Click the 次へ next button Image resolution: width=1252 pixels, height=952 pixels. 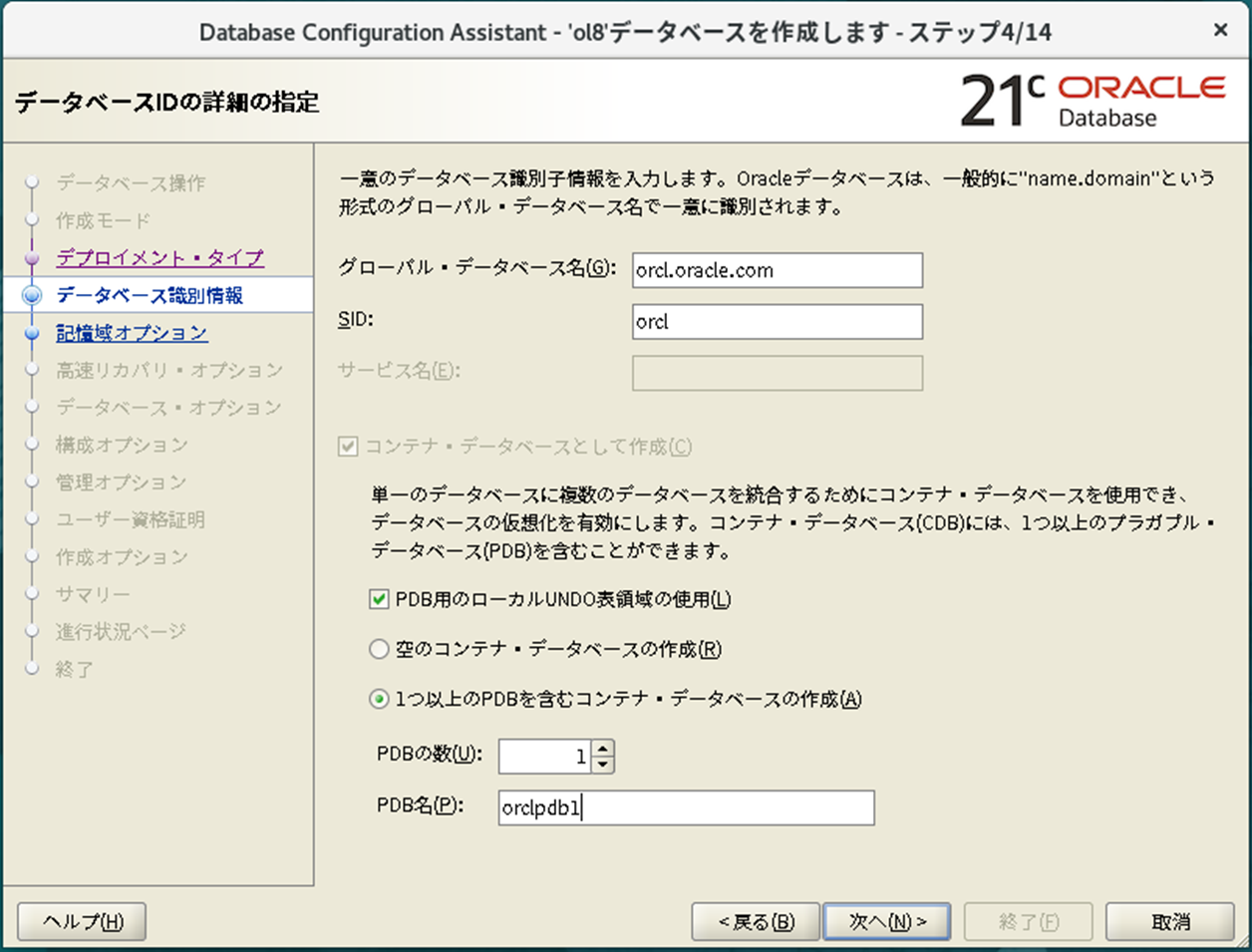coord(887,922)
